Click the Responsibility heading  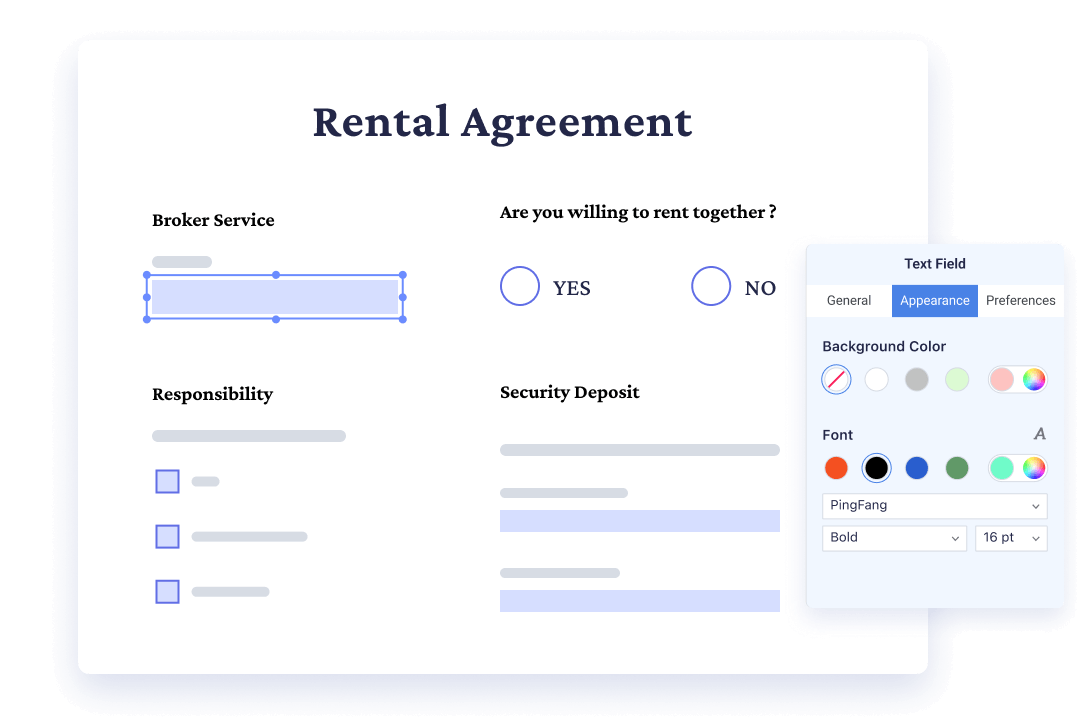coord(213,395)
